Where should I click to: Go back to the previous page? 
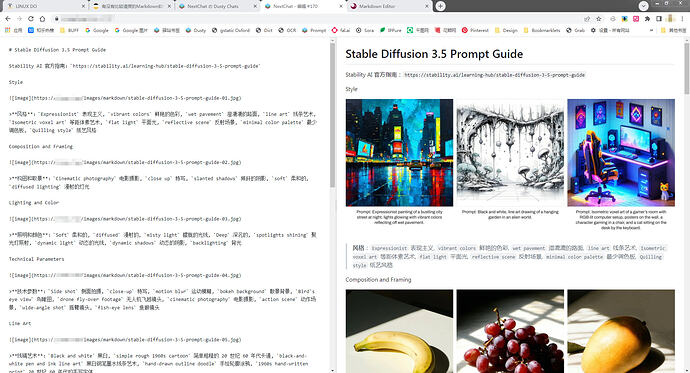coord(8,18)
